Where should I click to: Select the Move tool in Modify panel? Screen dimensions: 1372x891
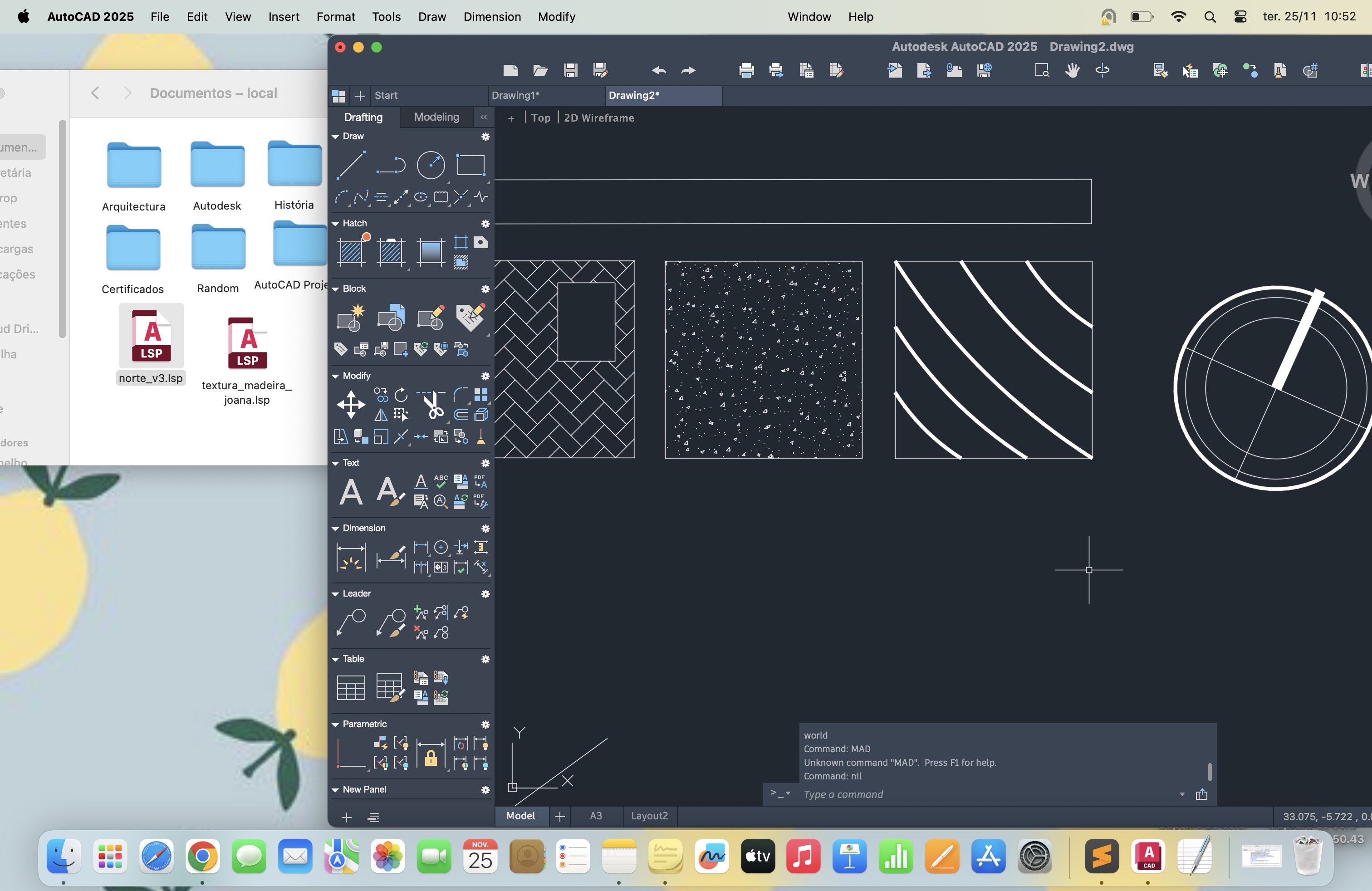(351, 404)
